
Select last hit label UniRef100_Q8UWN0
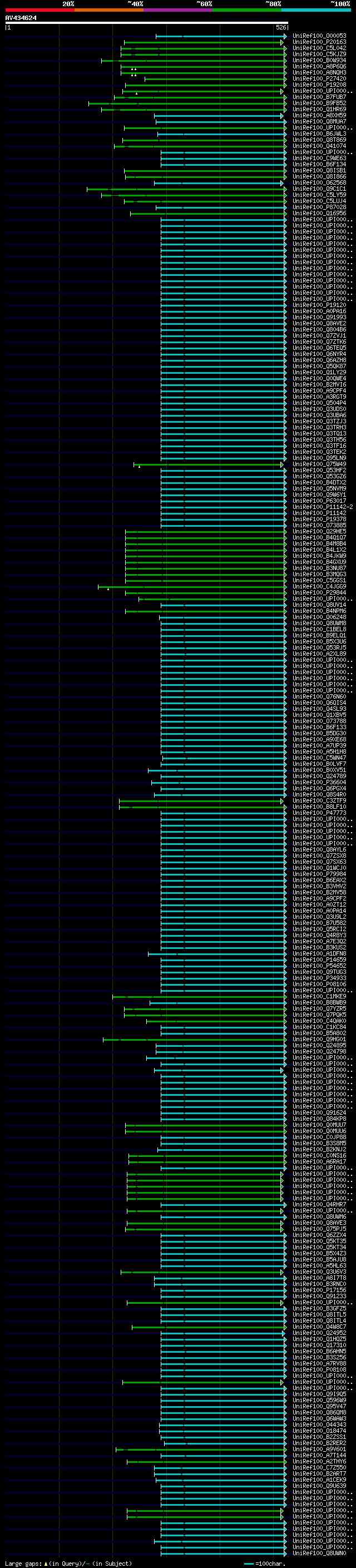(319, 1554)
